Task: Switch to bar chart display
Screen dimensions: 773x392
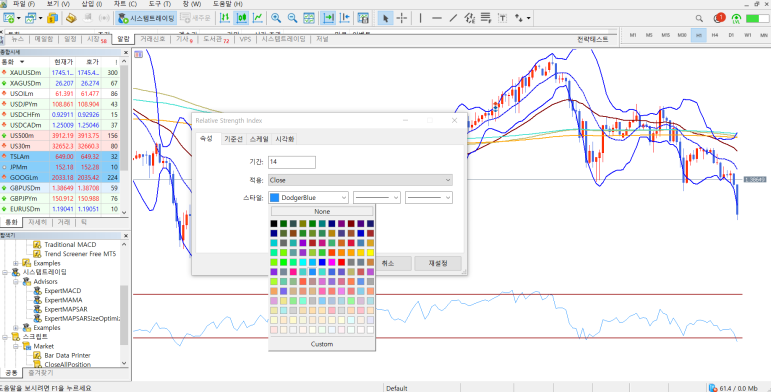Action: 225,18
